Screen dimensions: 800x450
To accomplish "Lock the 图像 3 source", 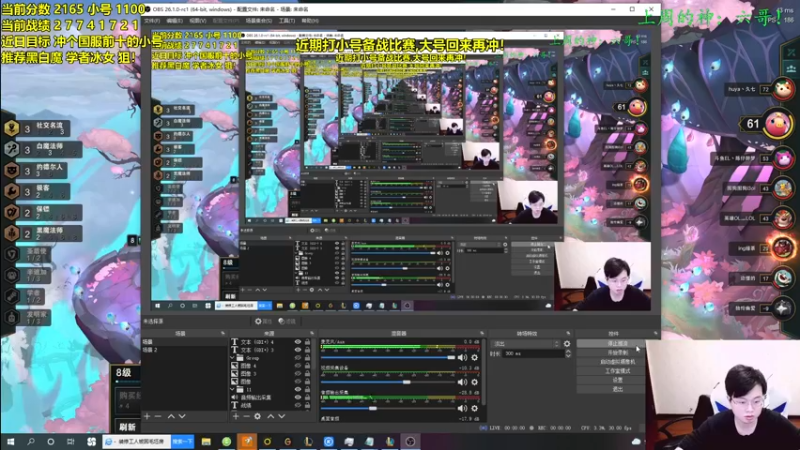I will (x=307, y=373).
